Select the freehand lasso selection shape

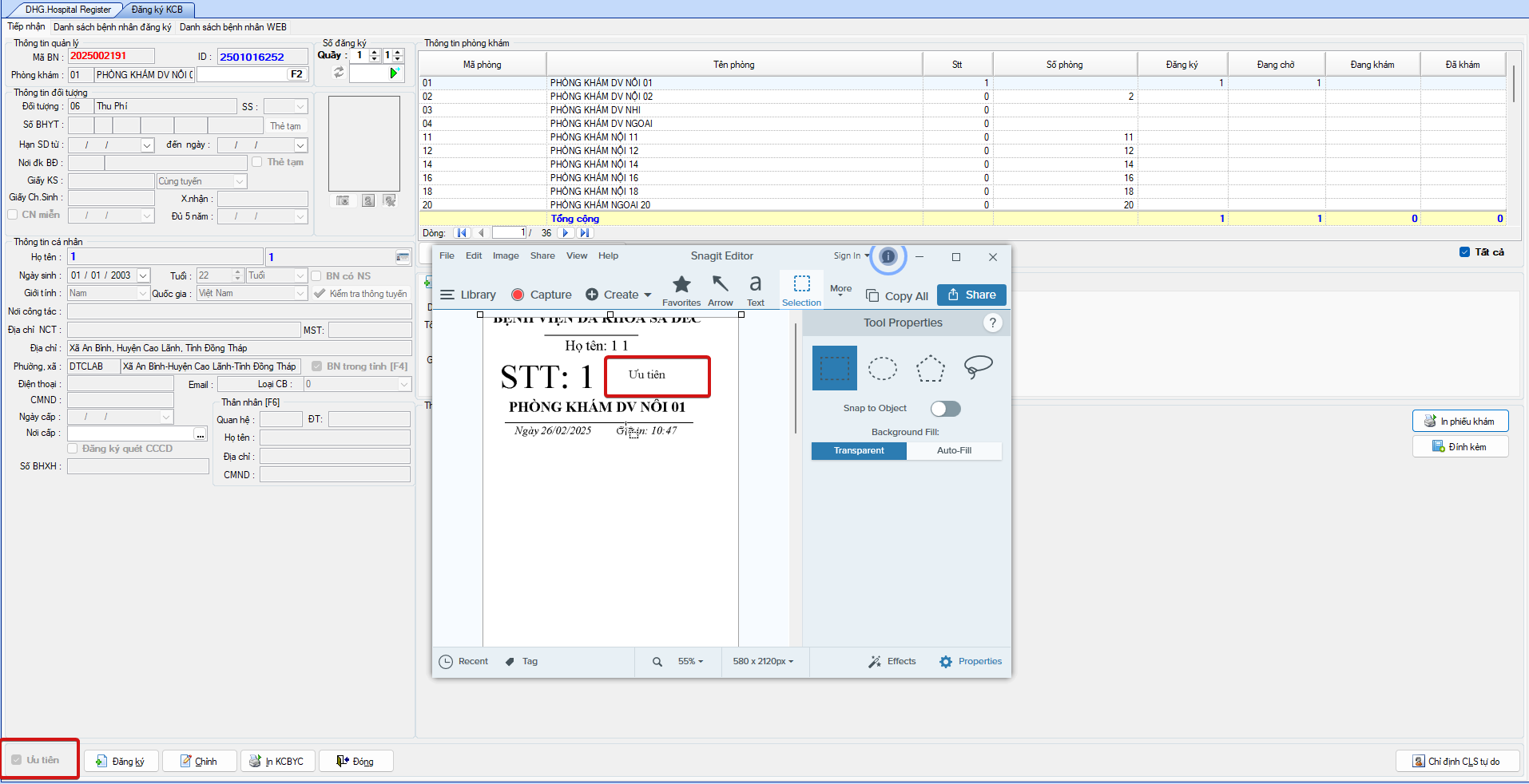(979, 366)
